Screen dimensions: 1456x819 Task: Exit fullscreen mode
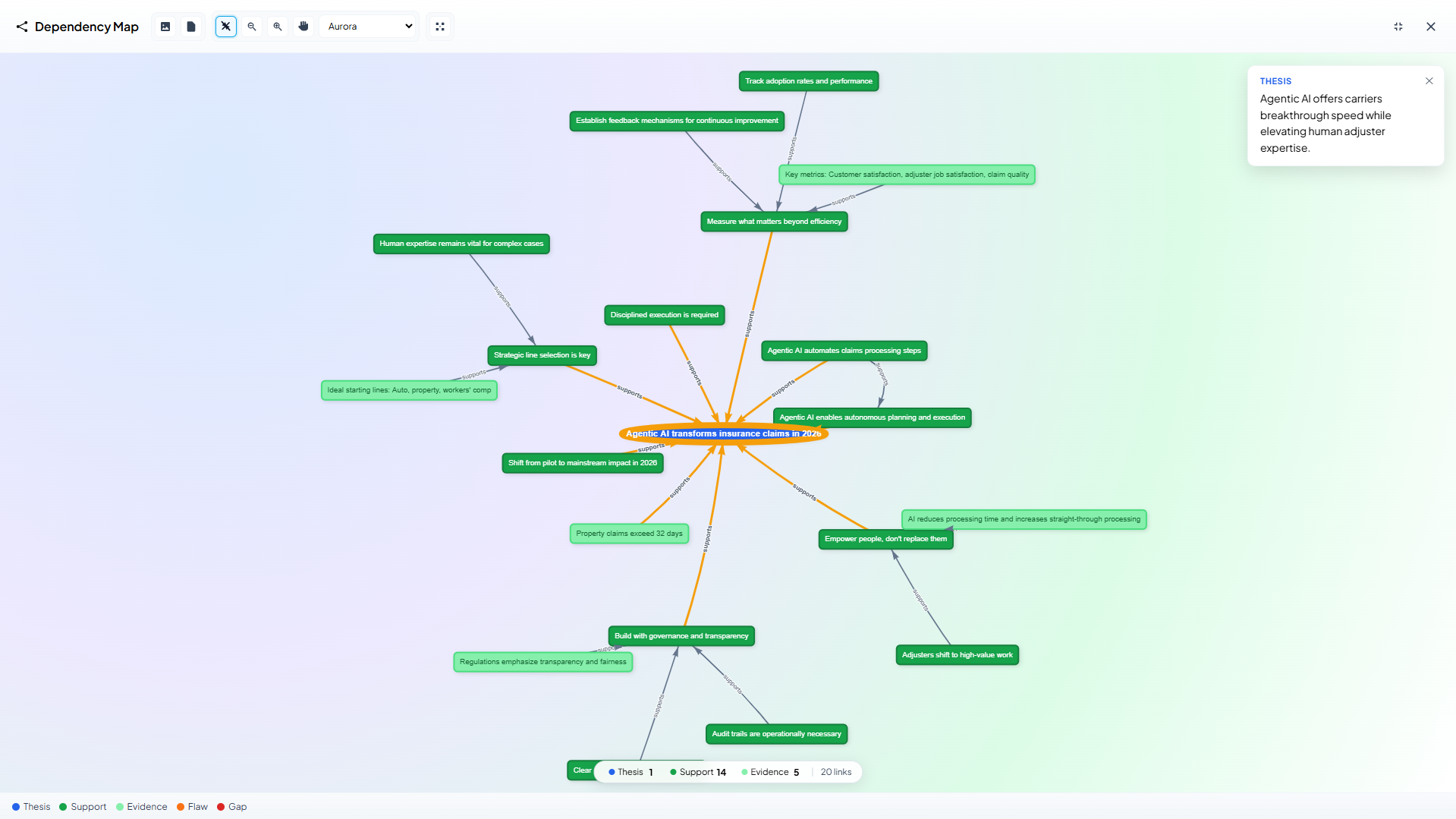[x=1398, y=27]
